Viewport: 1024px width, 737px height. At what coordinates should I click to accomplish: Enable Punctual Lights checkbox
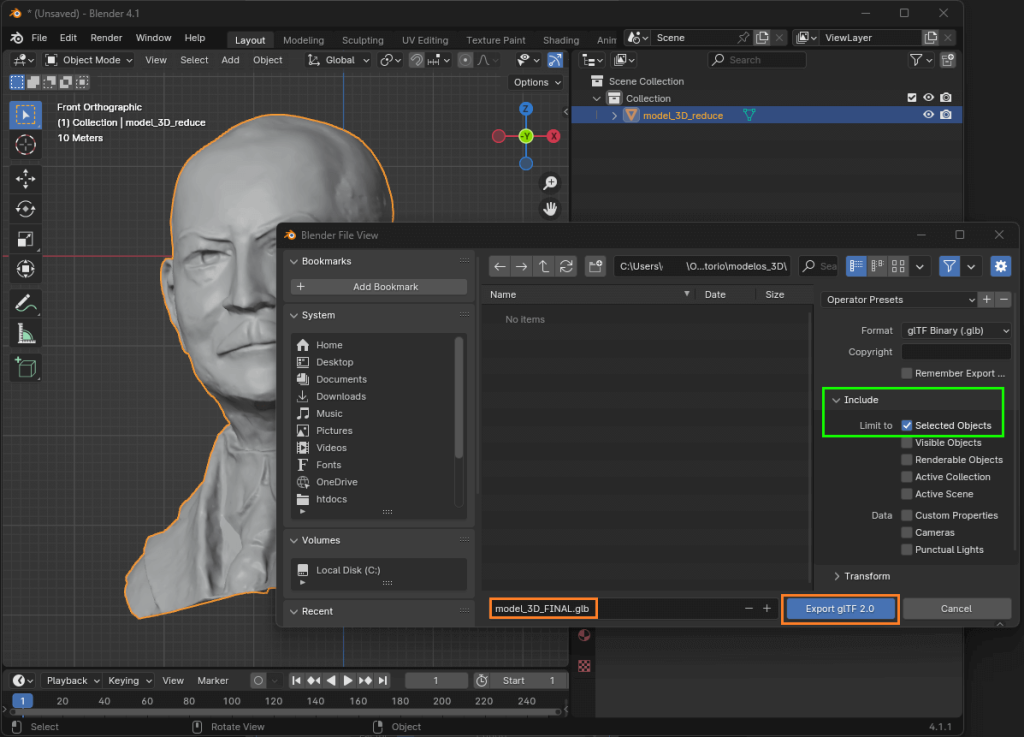pyautogui.click(x=906, y=550)
